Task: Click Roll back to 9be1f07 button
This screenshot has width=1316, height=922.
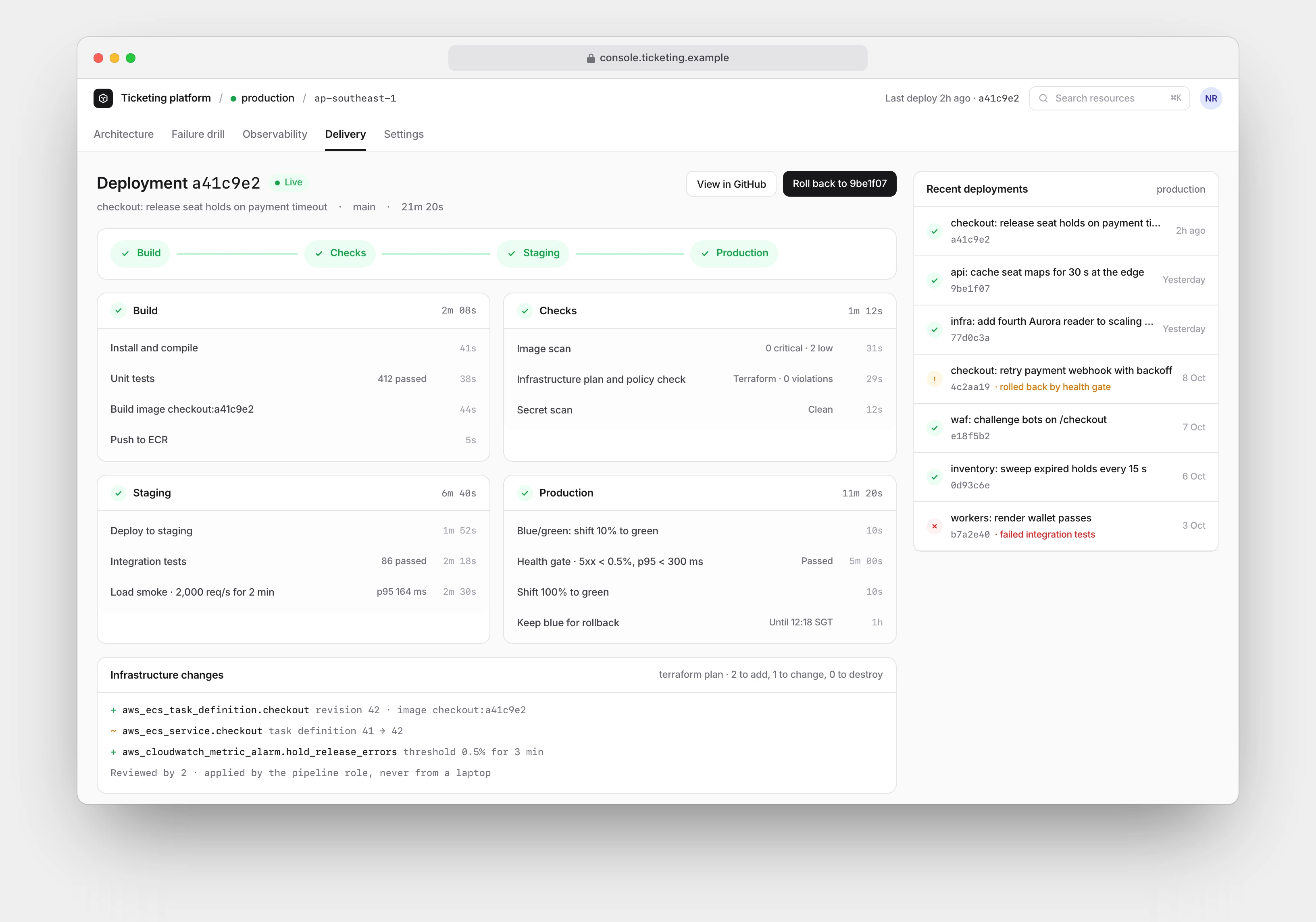Action: coord(839,183)
